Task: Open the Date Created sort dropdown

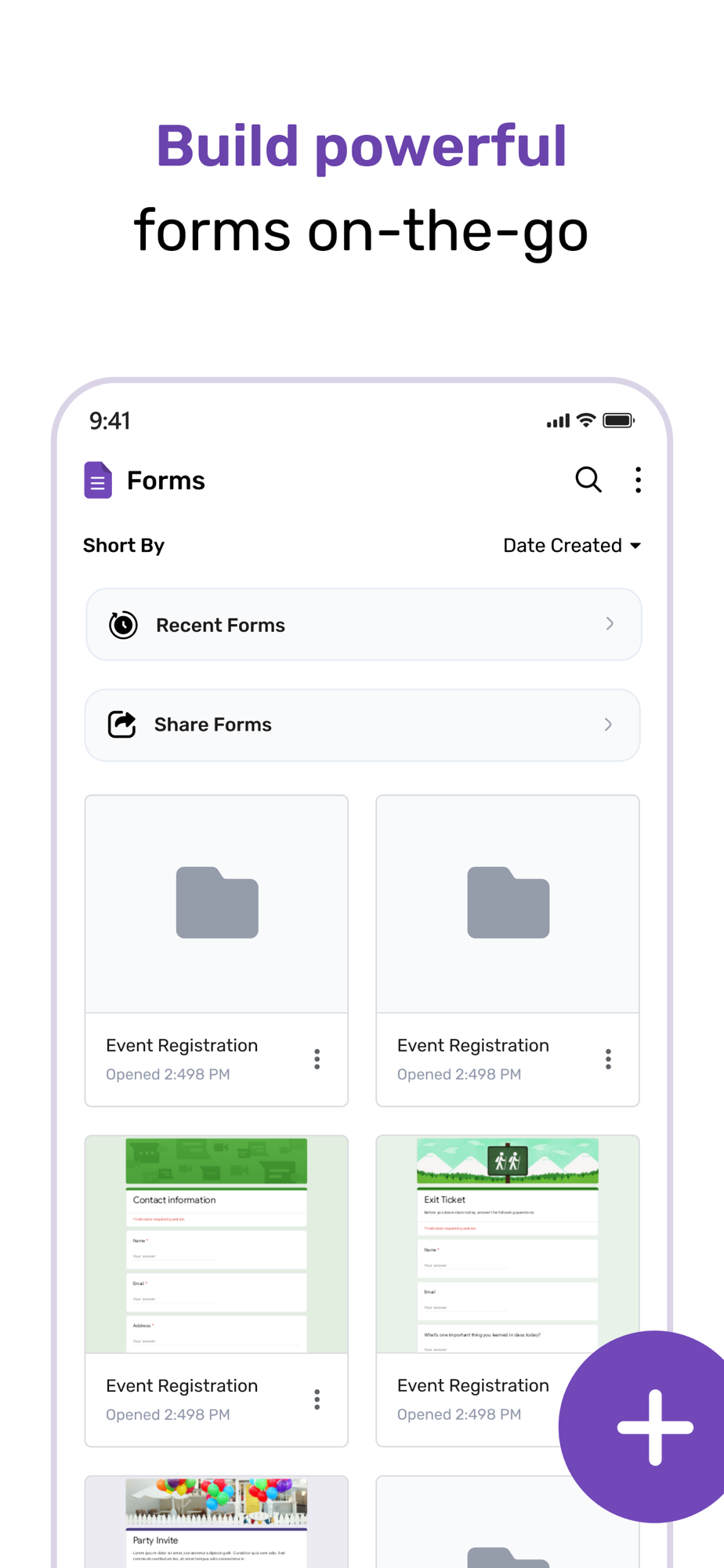Action: coord(571,546)
